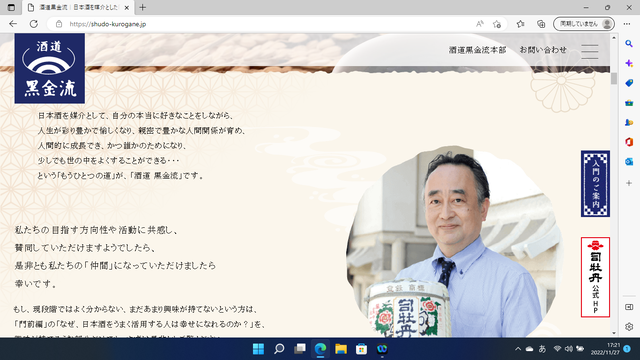Click the OneDrive cloud tray icon
Viewport: 640px width, 360px height.
tap(529, 349)
